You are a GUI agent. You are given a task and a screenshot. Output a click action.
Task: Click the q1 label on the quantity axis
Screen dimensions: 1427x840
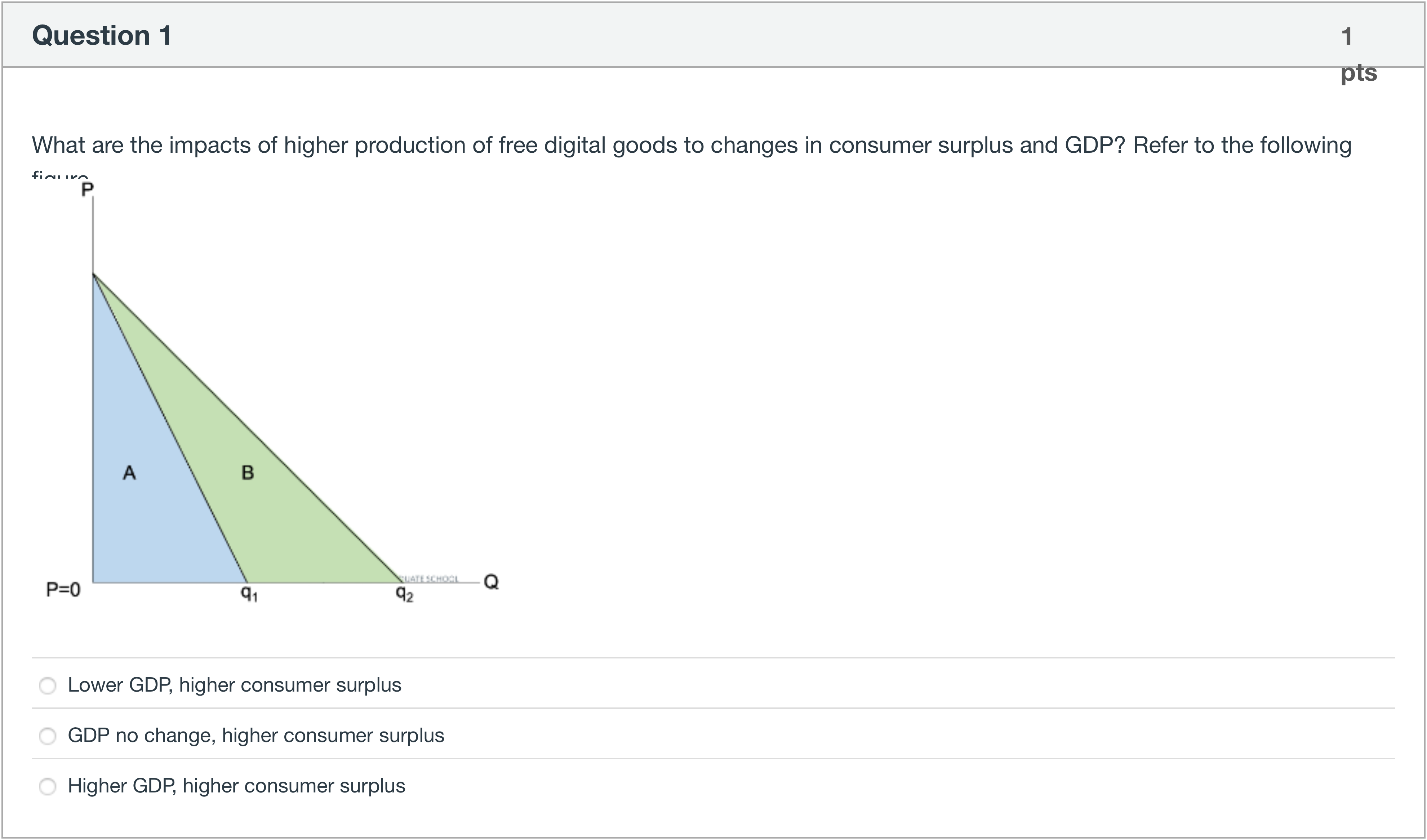(249, 593)
